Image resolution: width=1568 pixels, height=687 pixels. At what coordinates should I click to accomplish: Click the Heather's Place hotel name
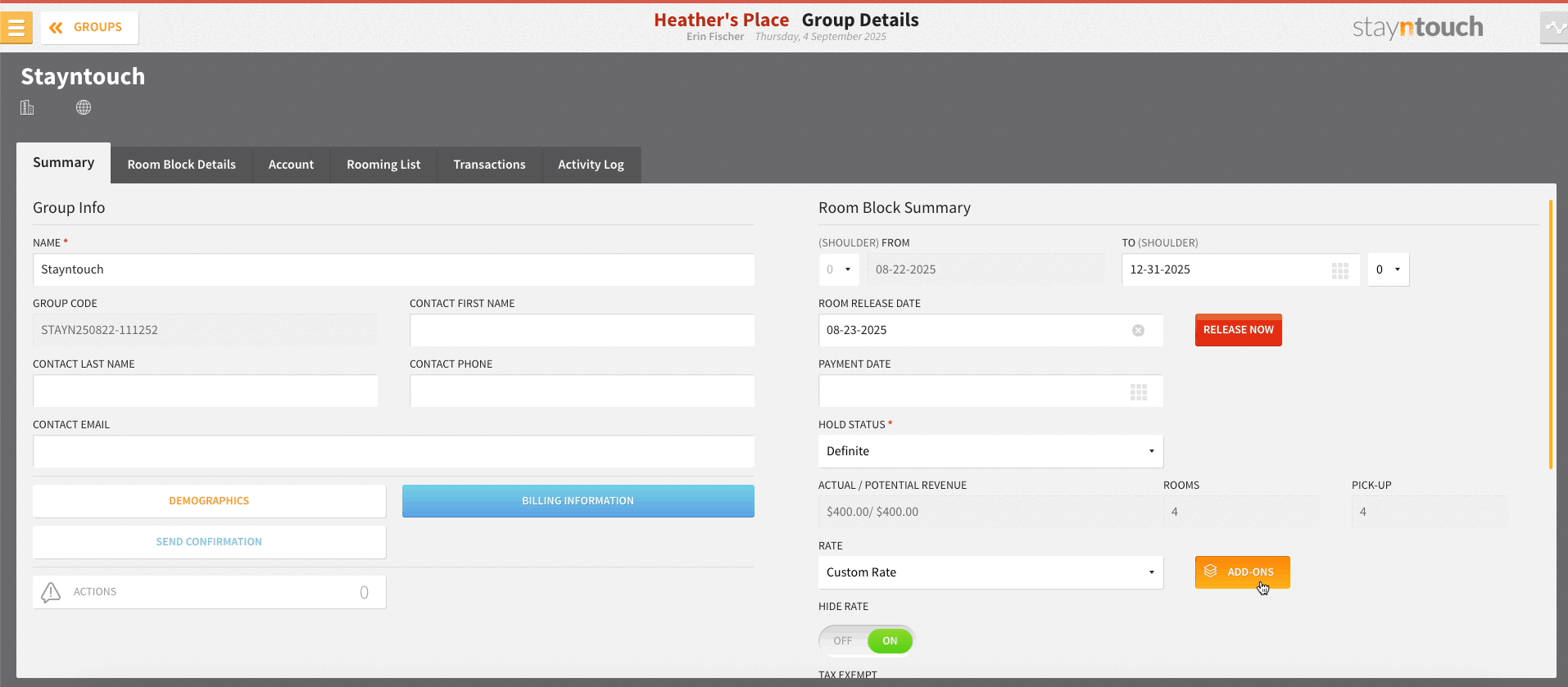721,20
